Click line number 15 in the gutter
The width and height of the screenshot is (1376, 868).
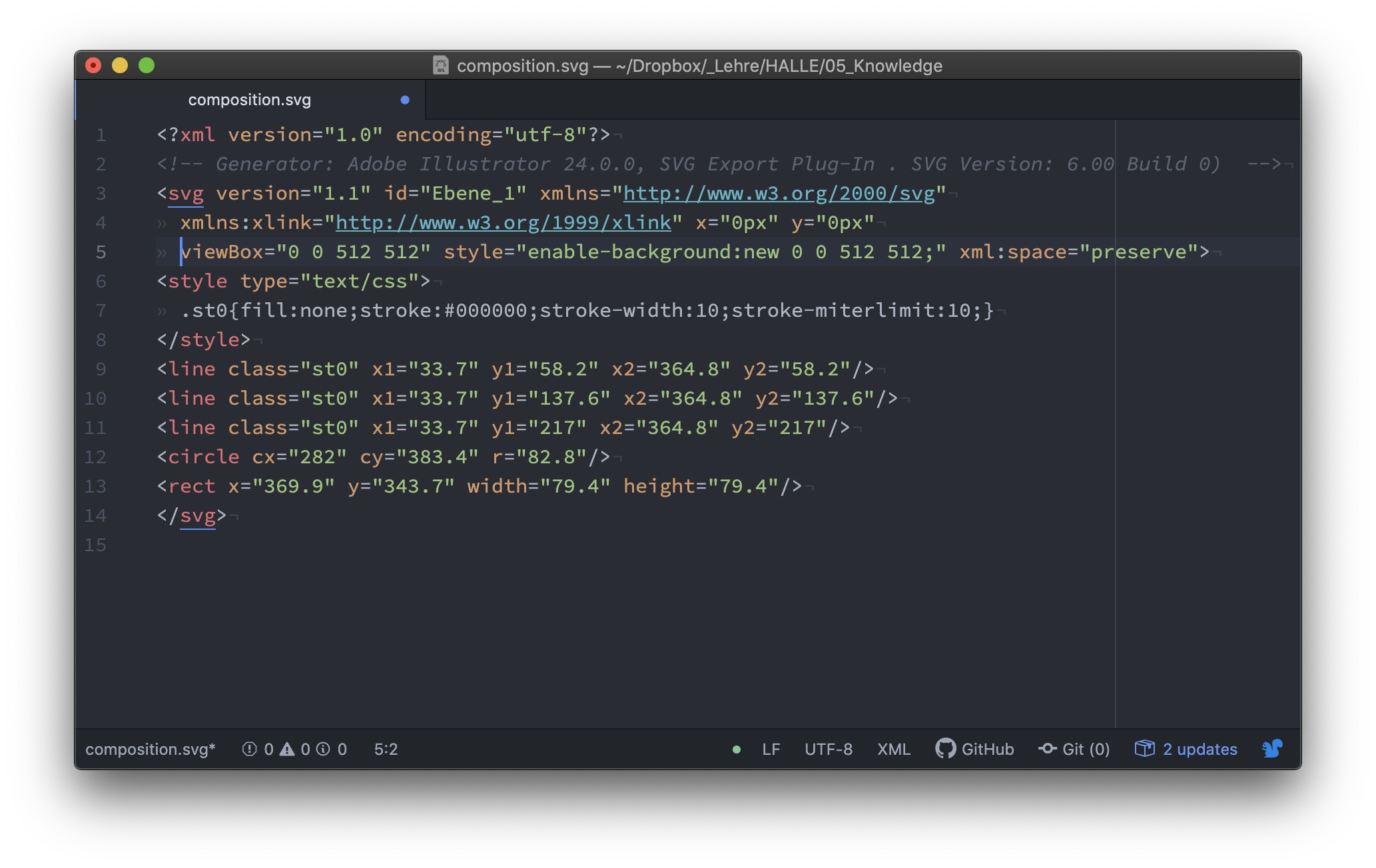(95, 544)
